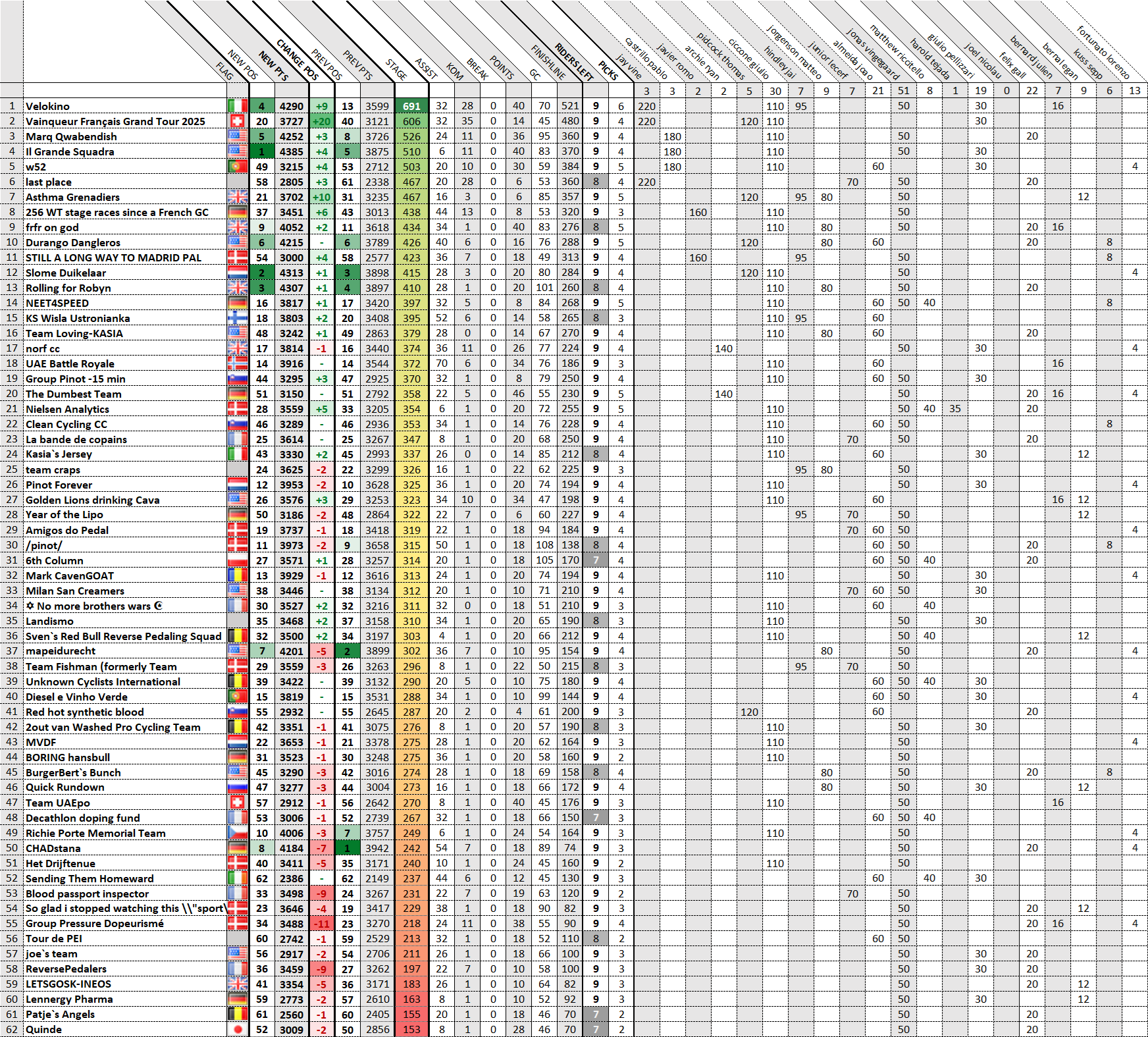Select the stage score 691 cell
This screenshot has width=1148, height=1037.
pos(411,106)
